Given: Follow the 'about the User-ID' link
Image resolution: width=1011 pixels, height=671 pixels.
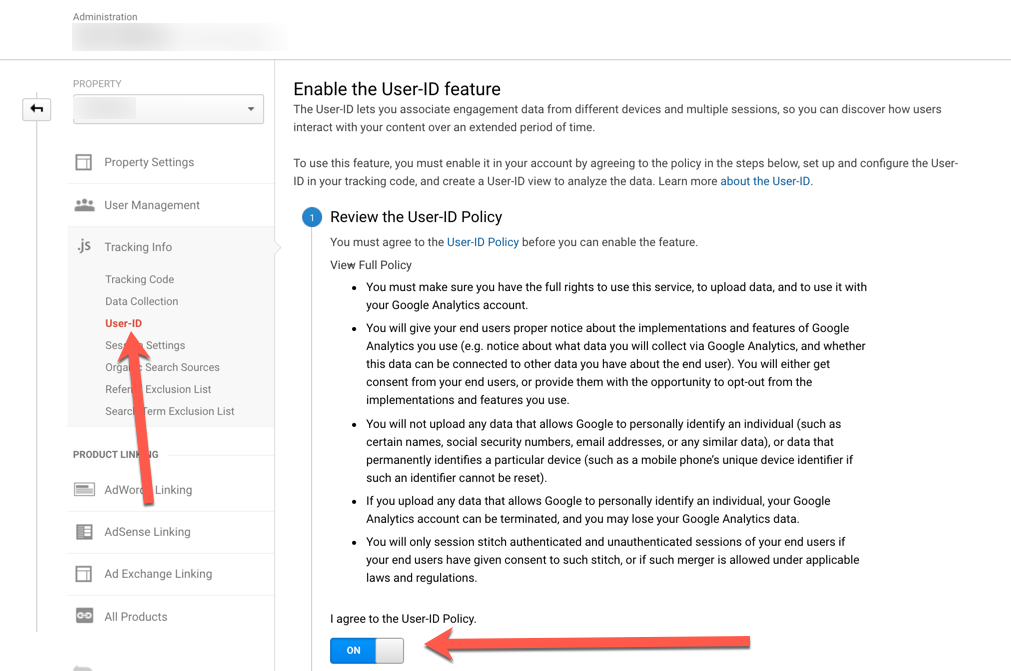Looking at the screenshot, I should 765,181.
